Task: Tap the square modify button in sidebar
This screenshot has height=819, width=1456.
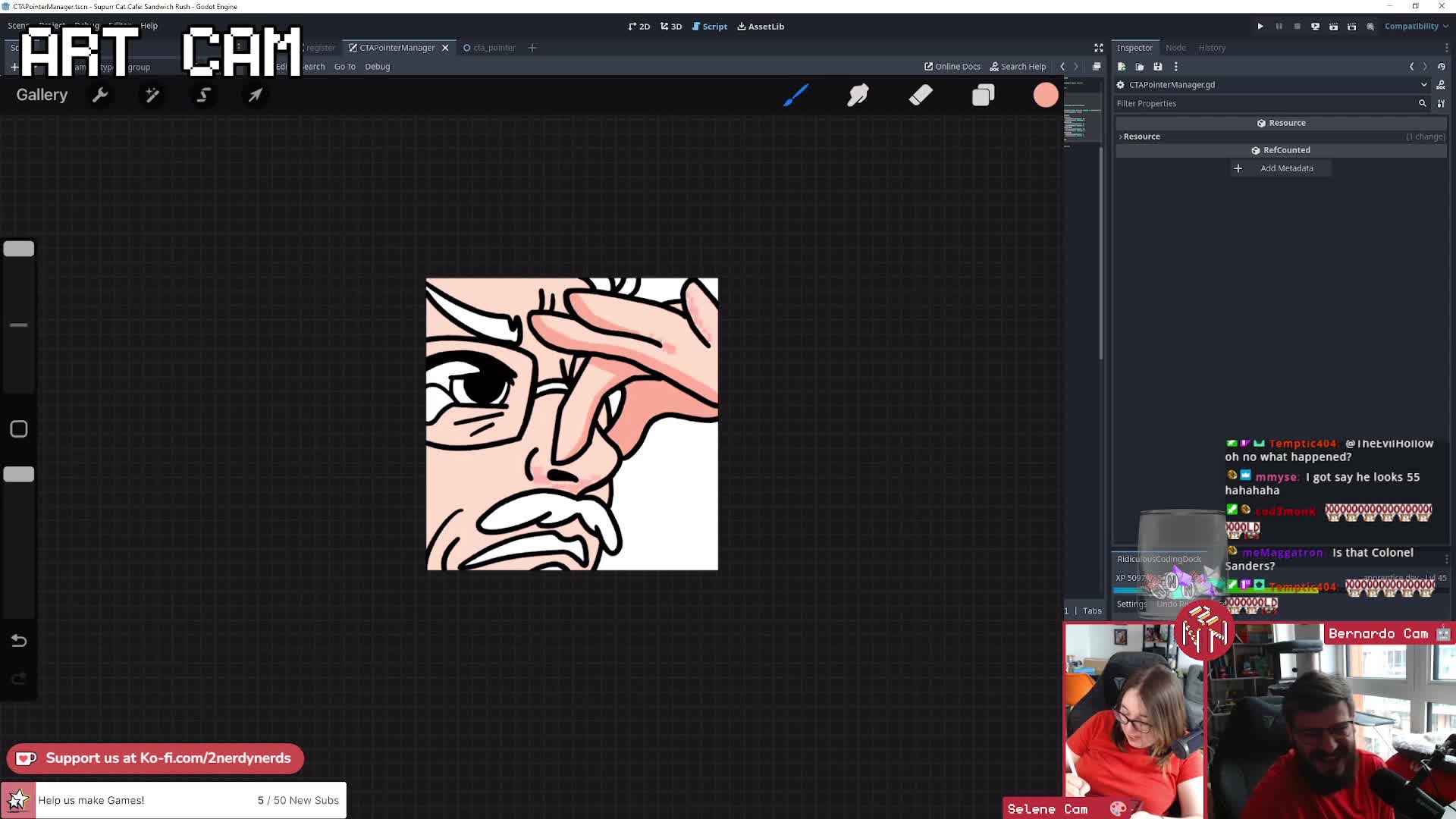Action: [x=19, y=429]
